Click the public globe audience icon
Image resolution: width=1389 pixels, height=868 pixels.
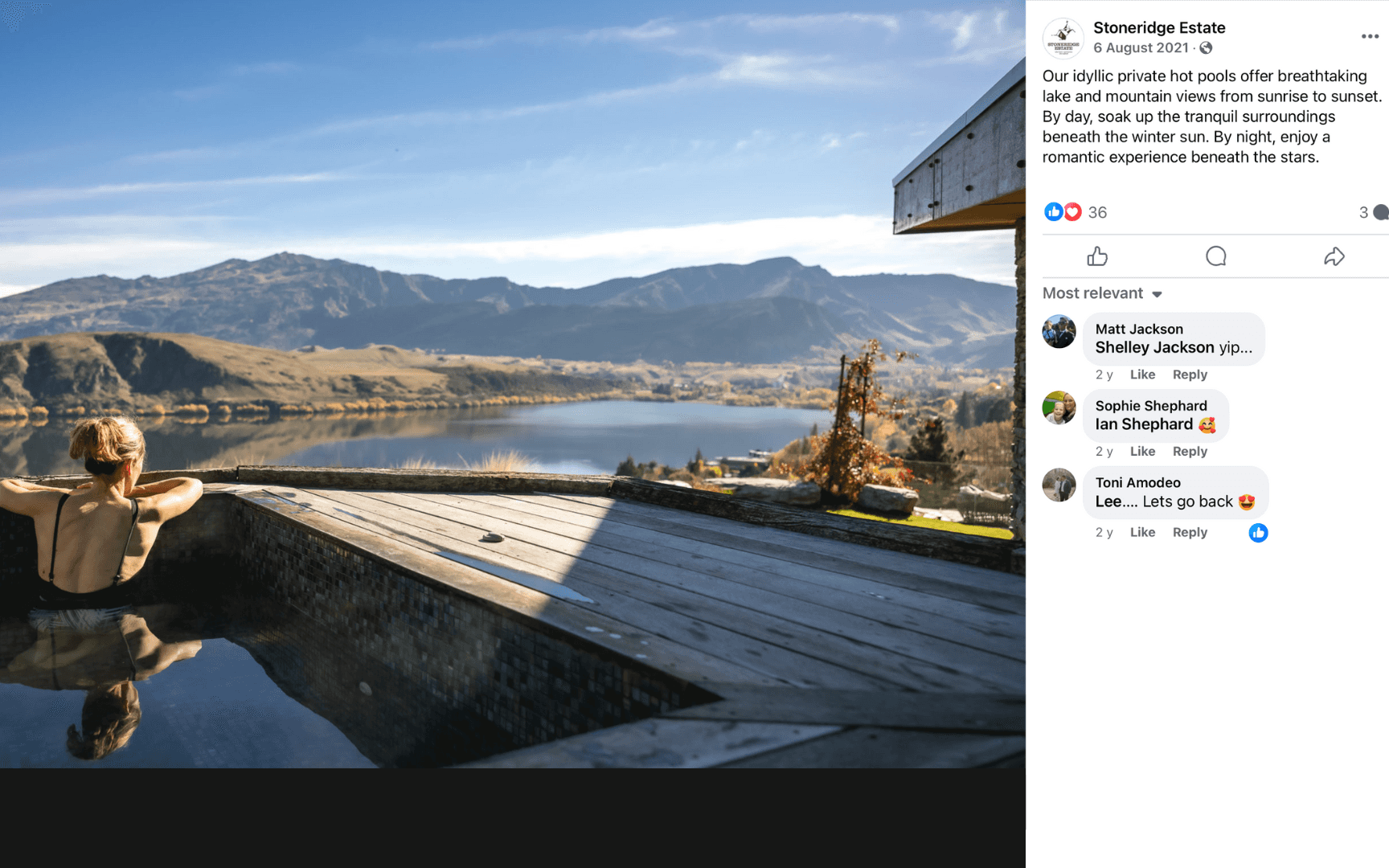point(1206,48)
